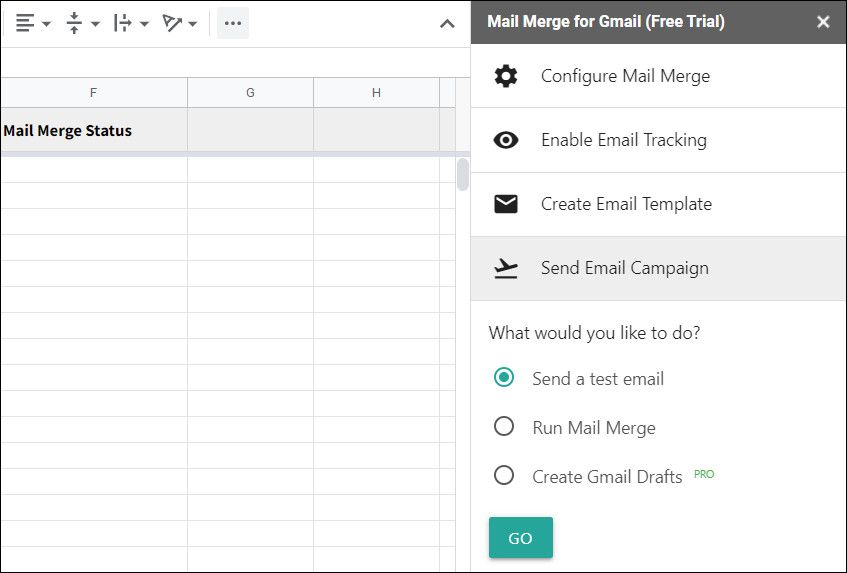Select column H header

pyautogui.click(x=377, y=92)
